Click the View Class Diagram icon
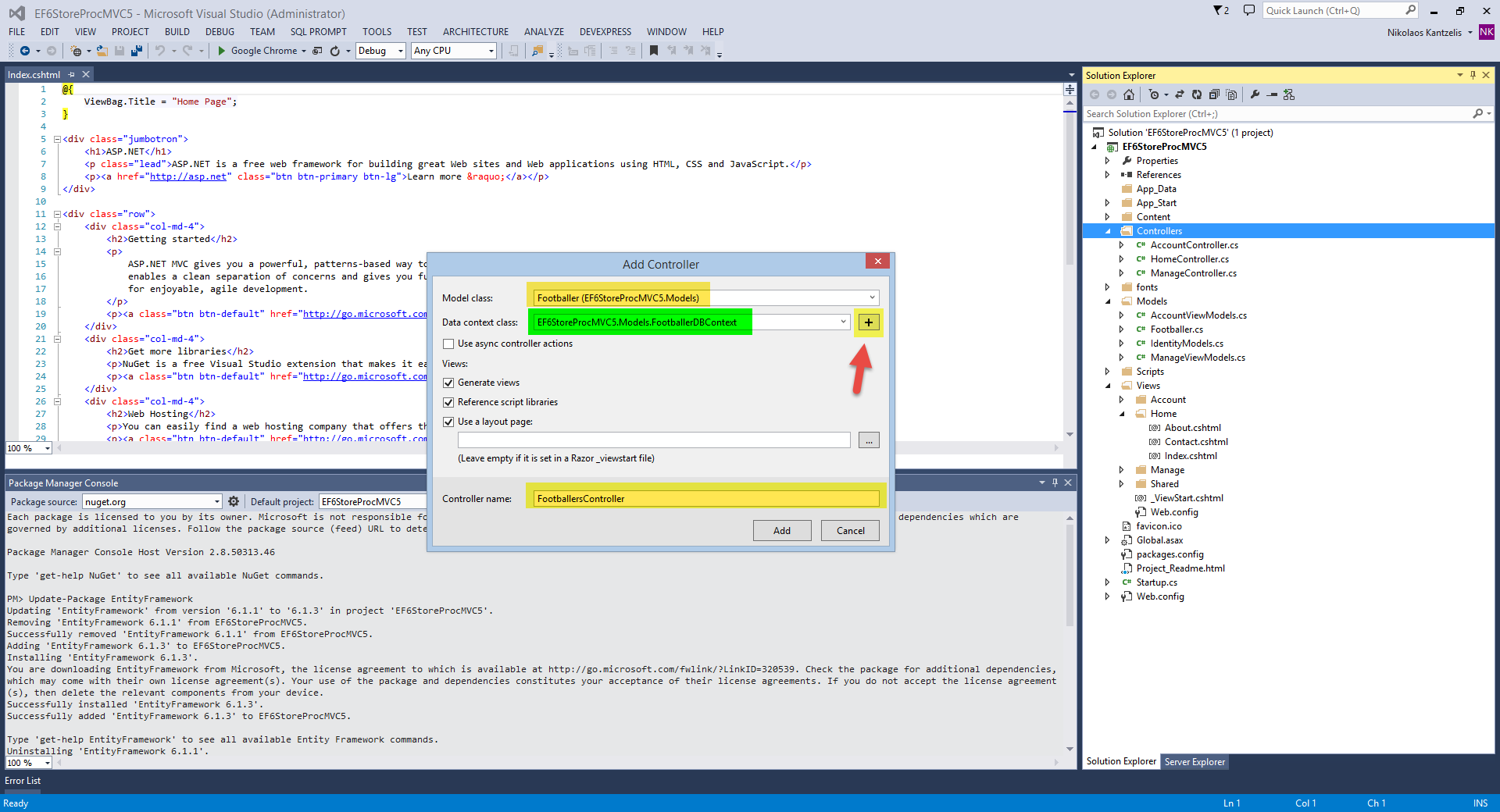 [x=1289, y=94]
